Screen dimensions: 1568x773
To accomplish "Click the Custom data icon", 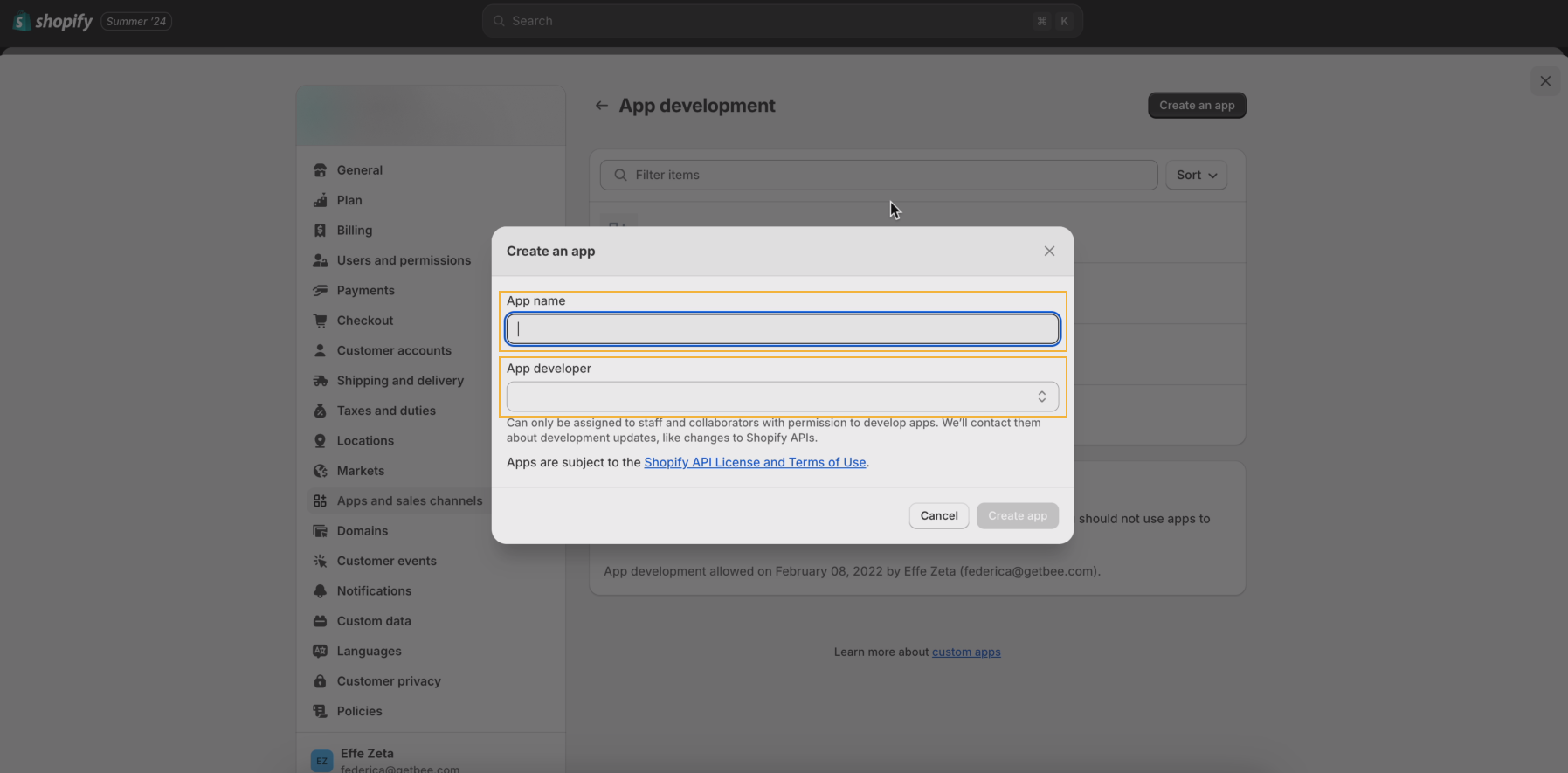I will [x=320, y=621].
